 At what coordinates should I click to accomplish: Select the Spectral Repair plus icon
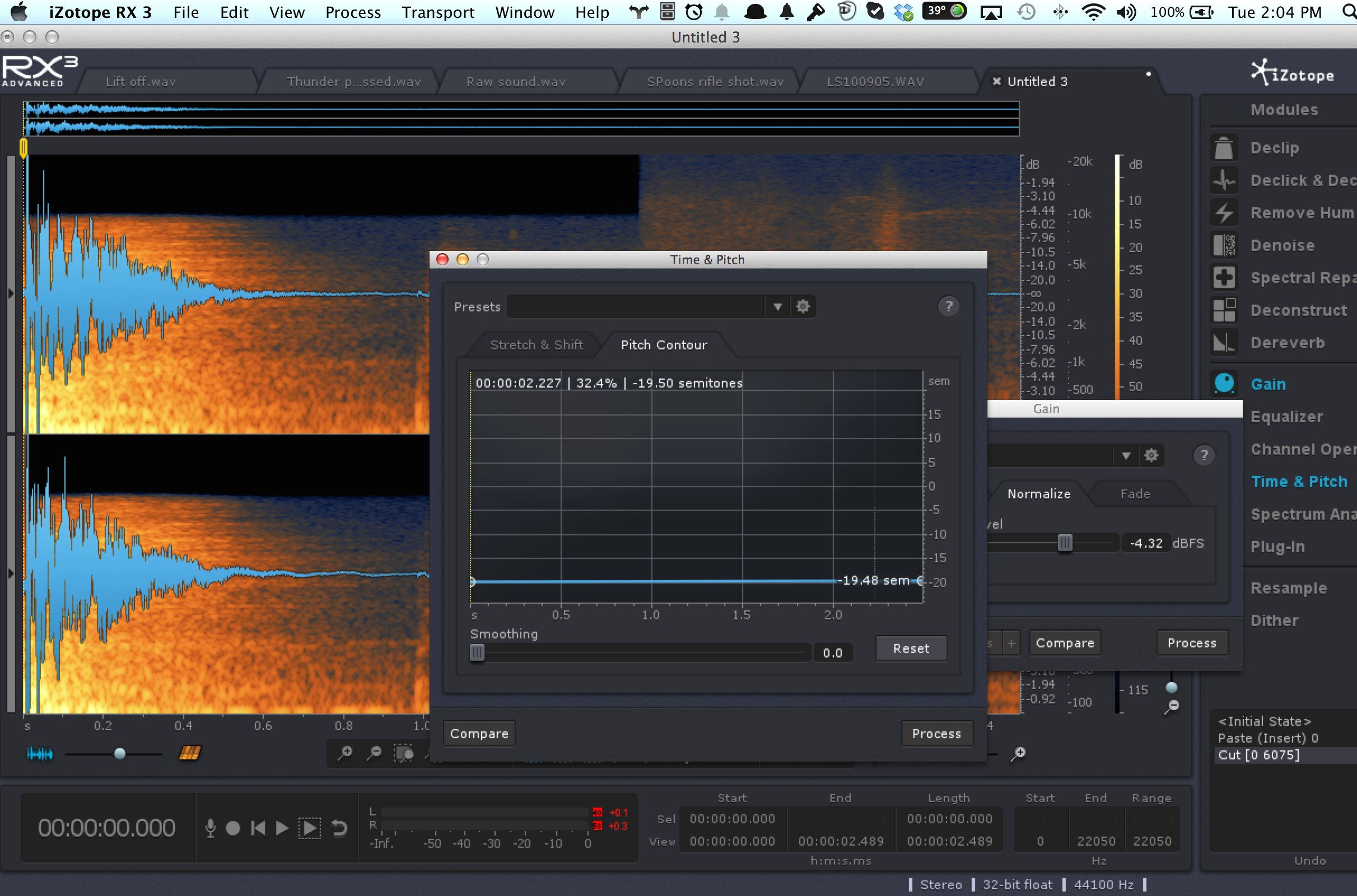tap(1223, 278)
